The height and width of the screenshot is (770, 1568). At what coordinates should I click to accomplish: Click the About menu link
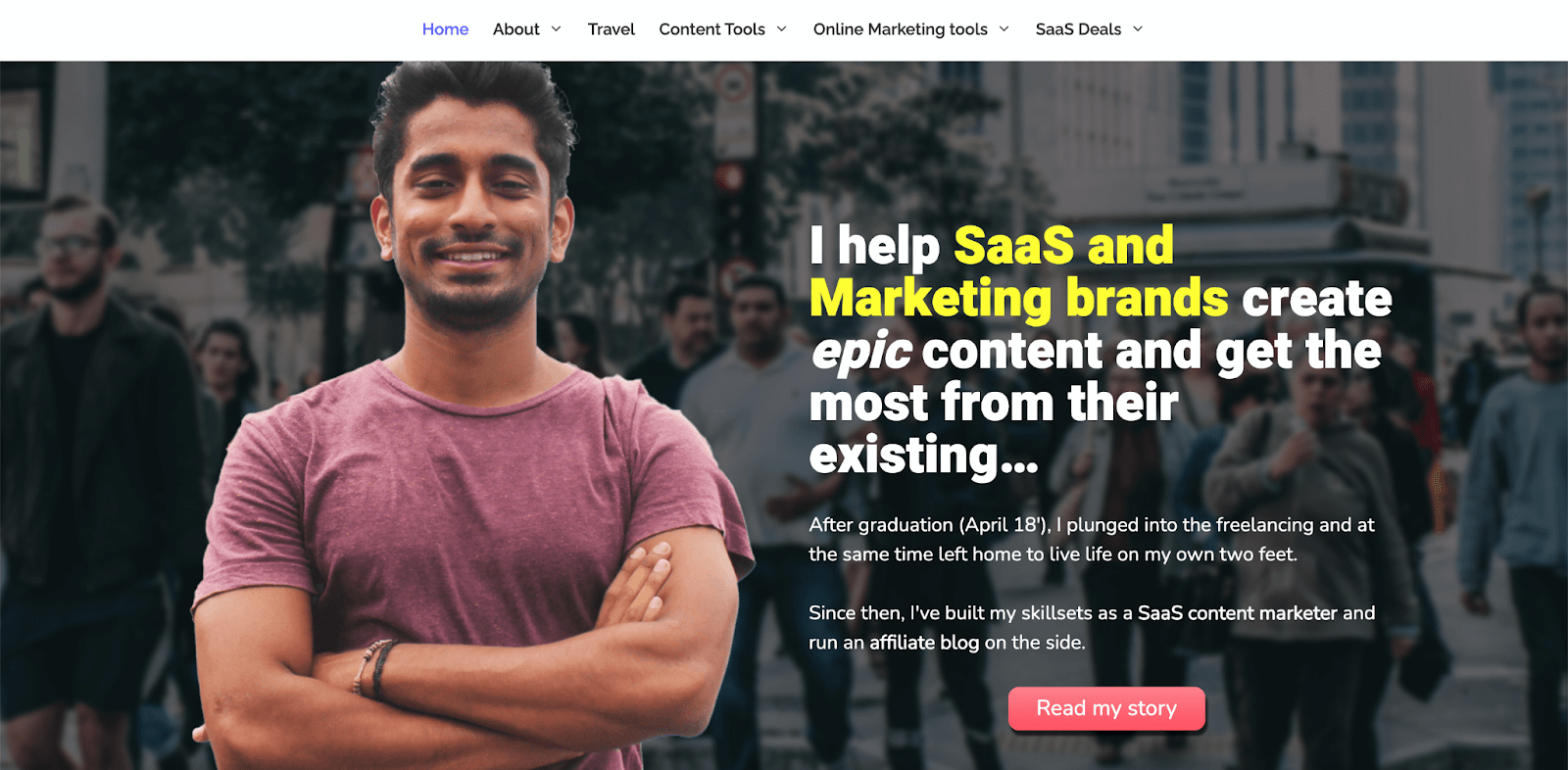point(515,29)
